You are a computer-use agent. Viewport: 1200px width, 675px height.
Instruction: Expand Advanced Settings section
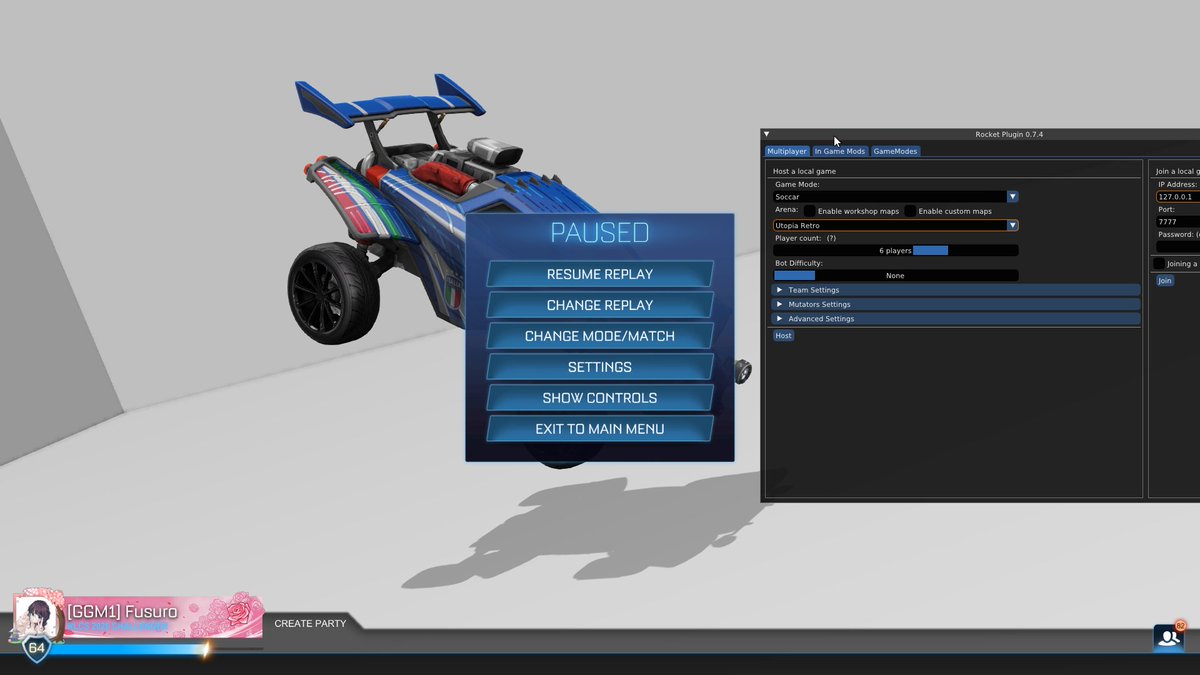956,319
